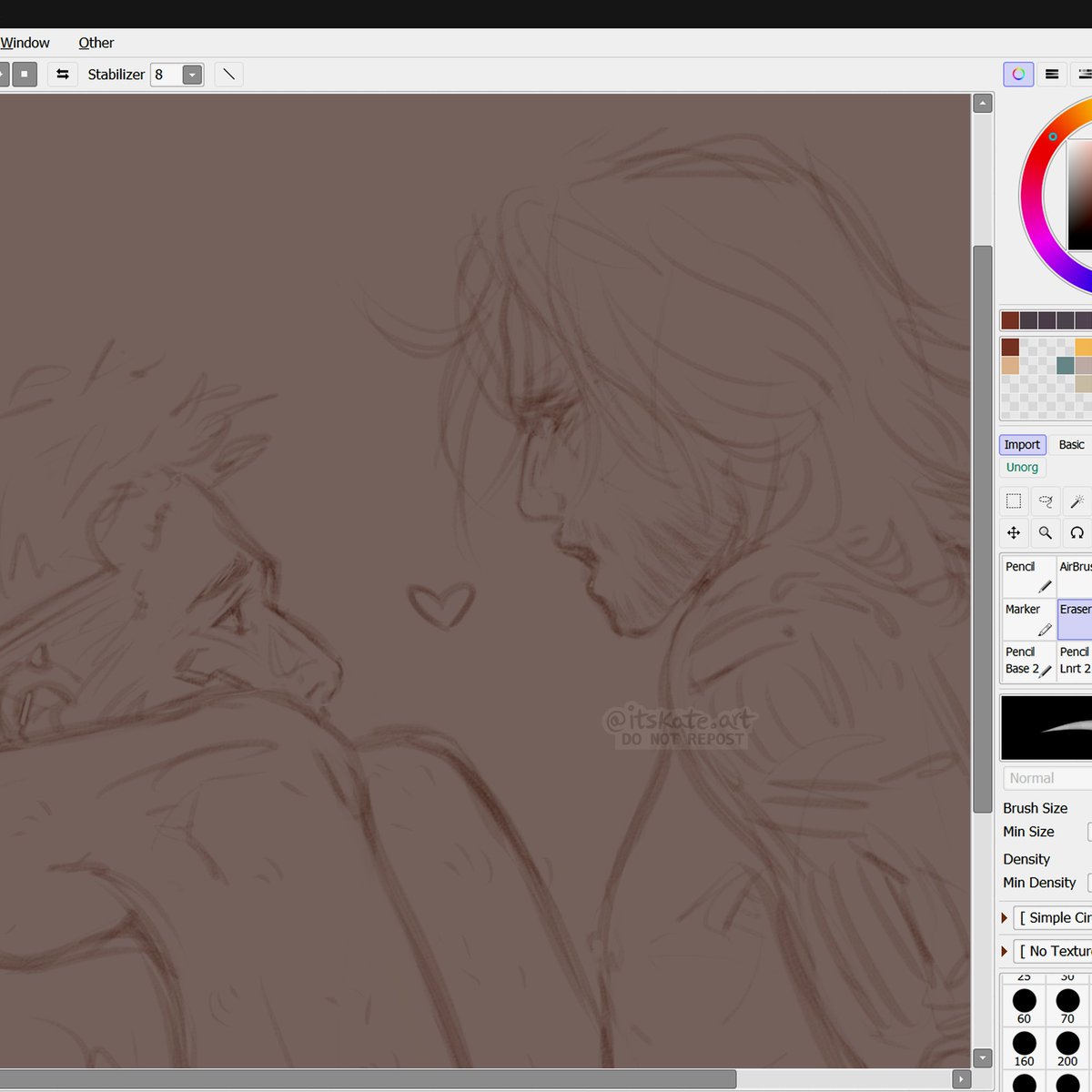The height and width of the screenshot is (1092, 1092).
Task: Open the Stabilizer value dropdown
Action: tap(192, 75)
